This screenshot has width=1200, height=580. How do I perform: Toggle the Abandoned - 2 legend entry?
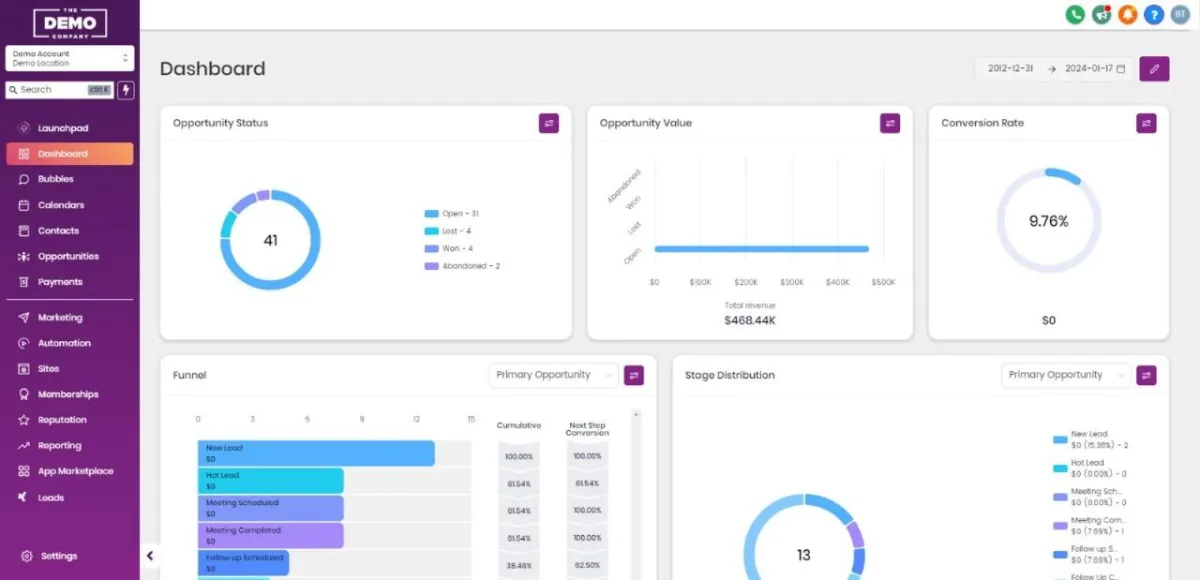[x=462, y=266]
